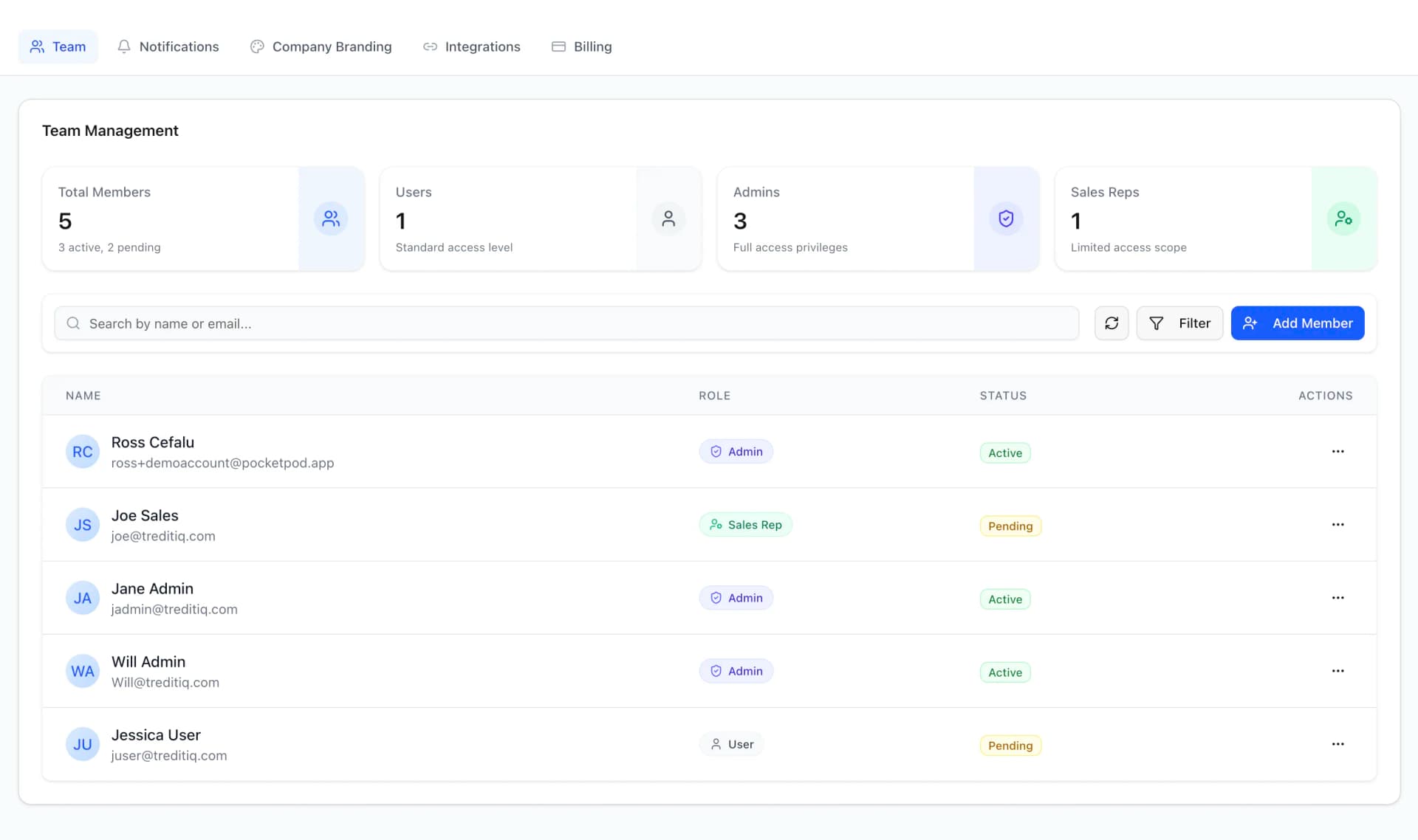Image resolution: width=1418 pixels, height=840 pixels.
Task: Click the Filter button
Action: coord(1179,323)
